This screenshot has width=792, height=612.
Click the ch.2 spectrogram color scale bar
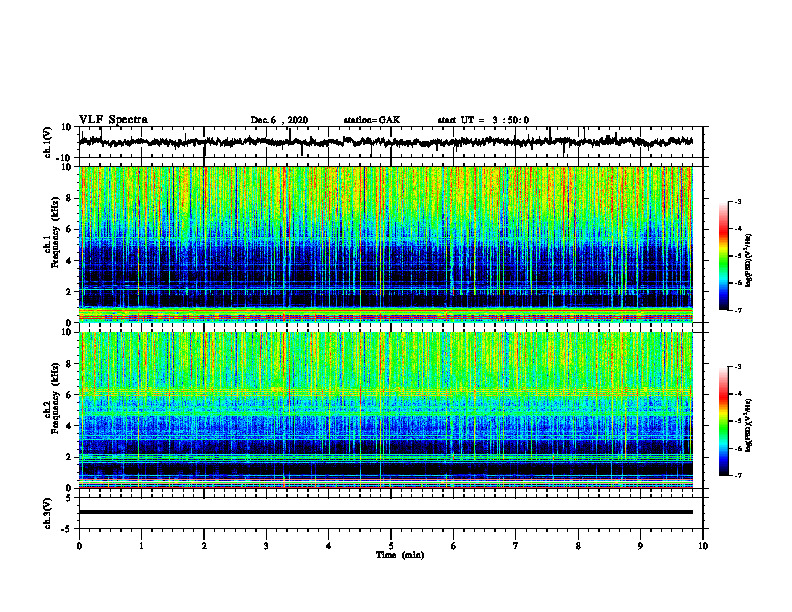coord(723,421)
